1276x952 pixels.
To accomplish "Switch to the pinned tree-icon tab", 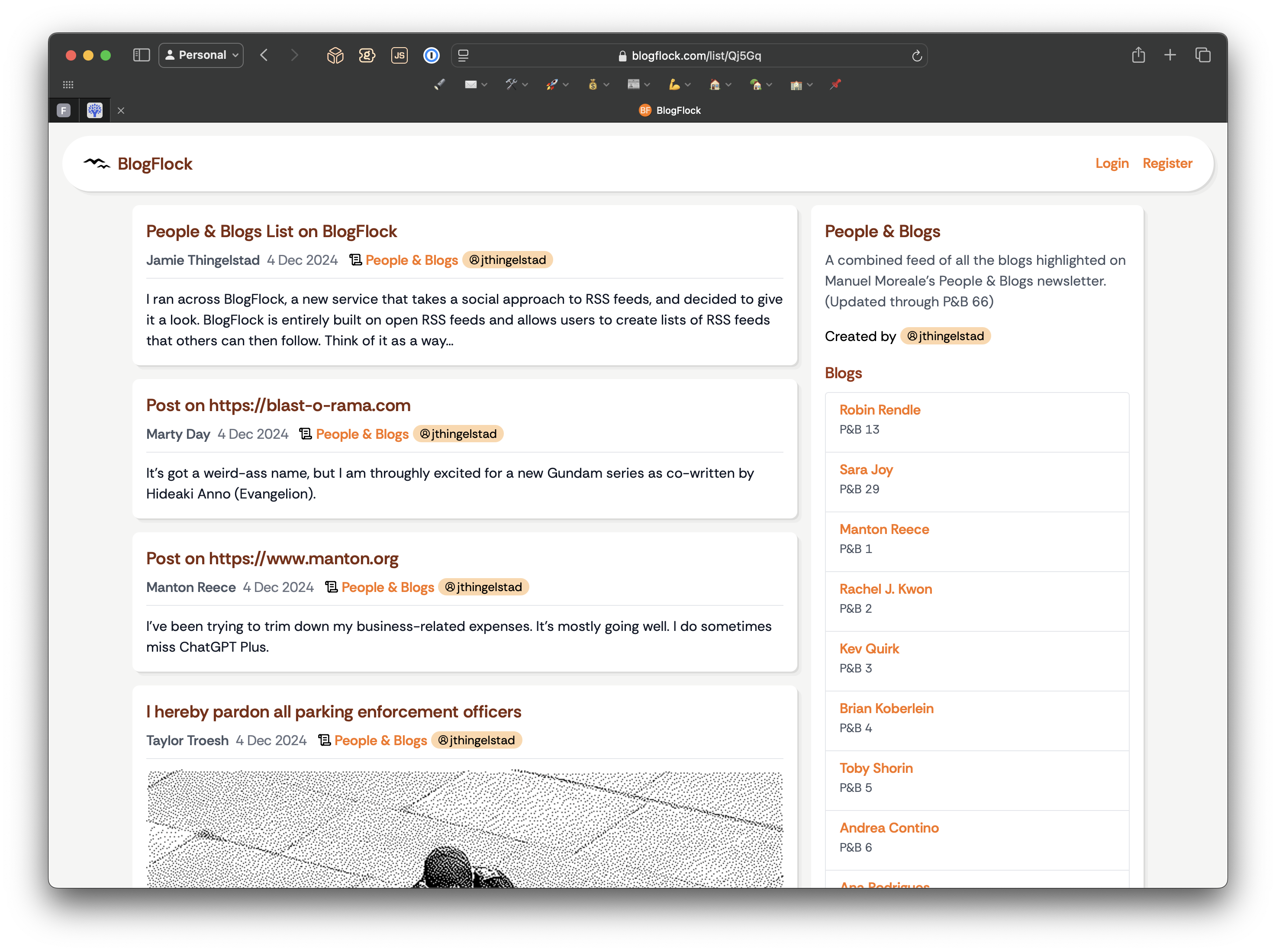I will pos(94,110).
